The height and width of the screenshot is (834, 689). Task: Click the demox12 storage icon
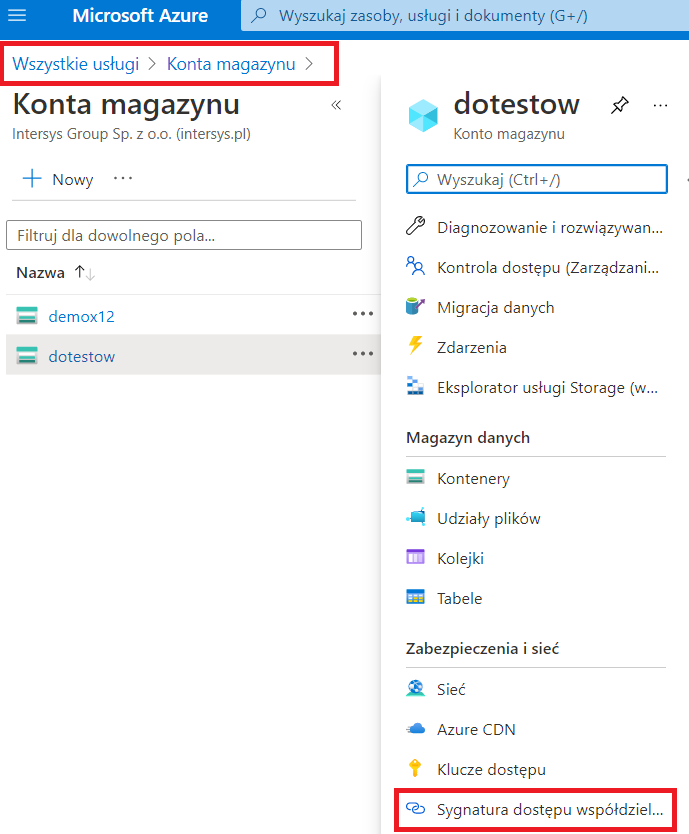click(x=27, y=315)
